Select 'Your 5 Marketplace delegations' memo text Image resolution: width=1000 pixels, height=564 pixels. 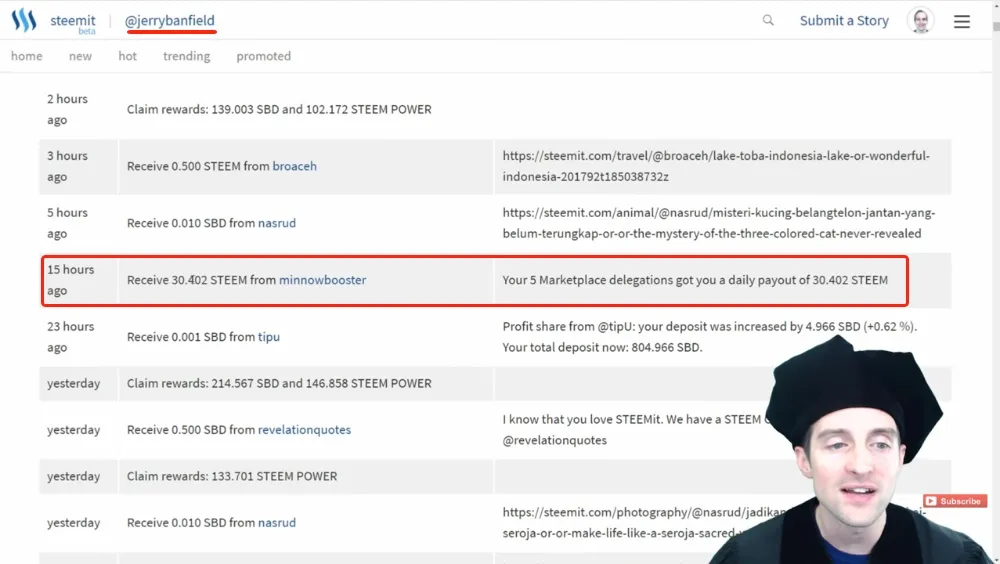[695, 279]
